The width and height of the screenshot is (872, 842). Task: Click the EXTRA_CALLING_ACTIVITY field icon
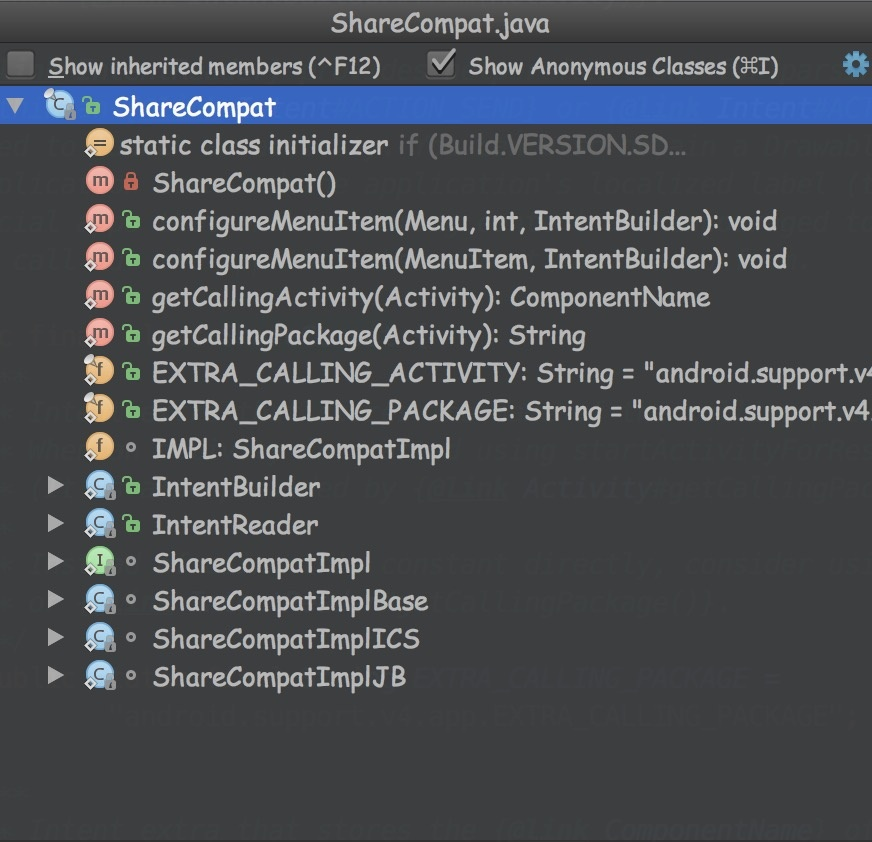pyautogui.click(x=99, y=370)
